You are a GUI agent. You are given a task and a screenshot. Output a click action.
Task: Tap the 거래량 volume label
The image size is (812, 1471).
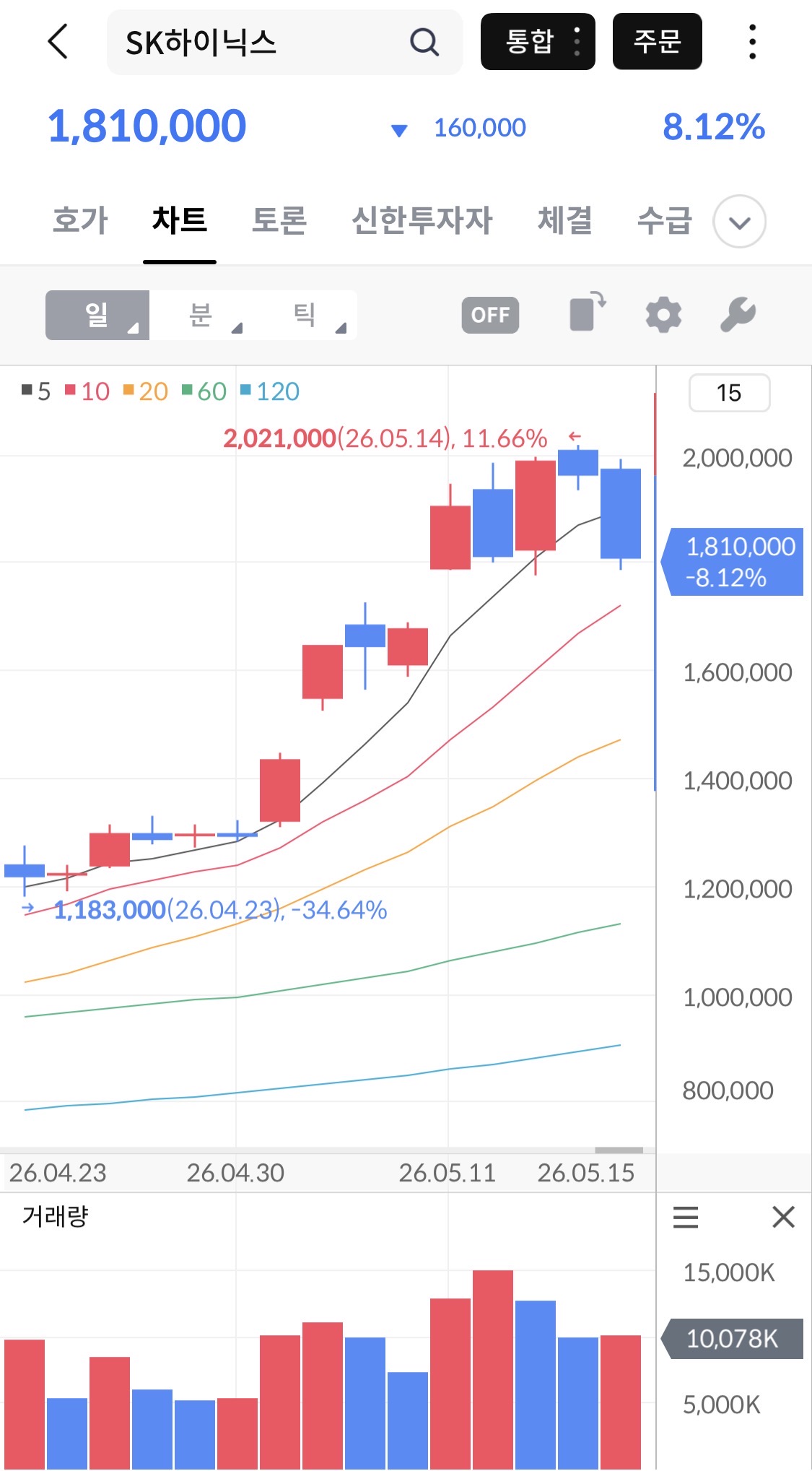[x=56, y=1216]
